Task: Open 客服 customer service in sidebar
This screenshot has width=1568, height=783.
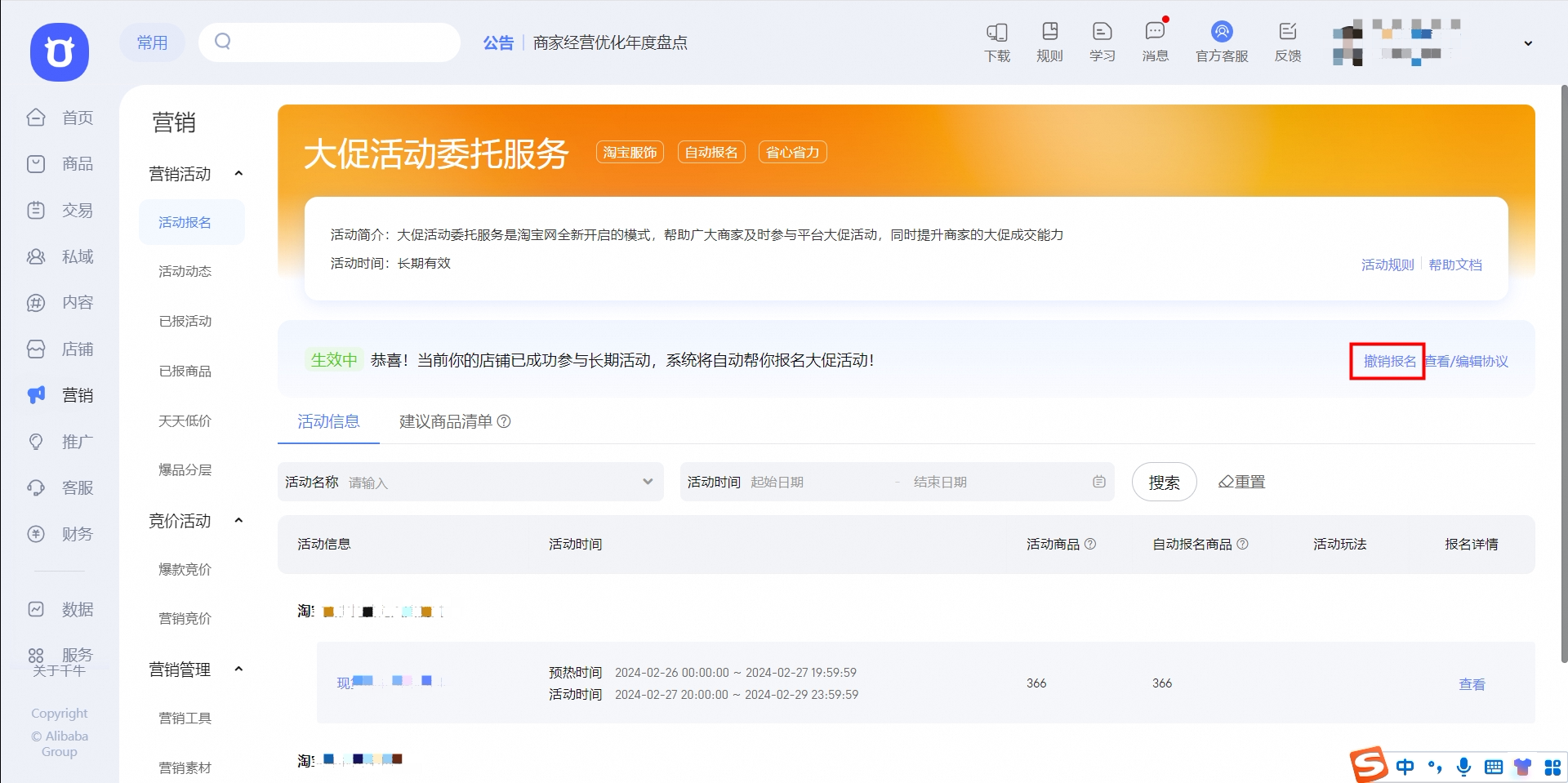Action: [x=60, y=488]
